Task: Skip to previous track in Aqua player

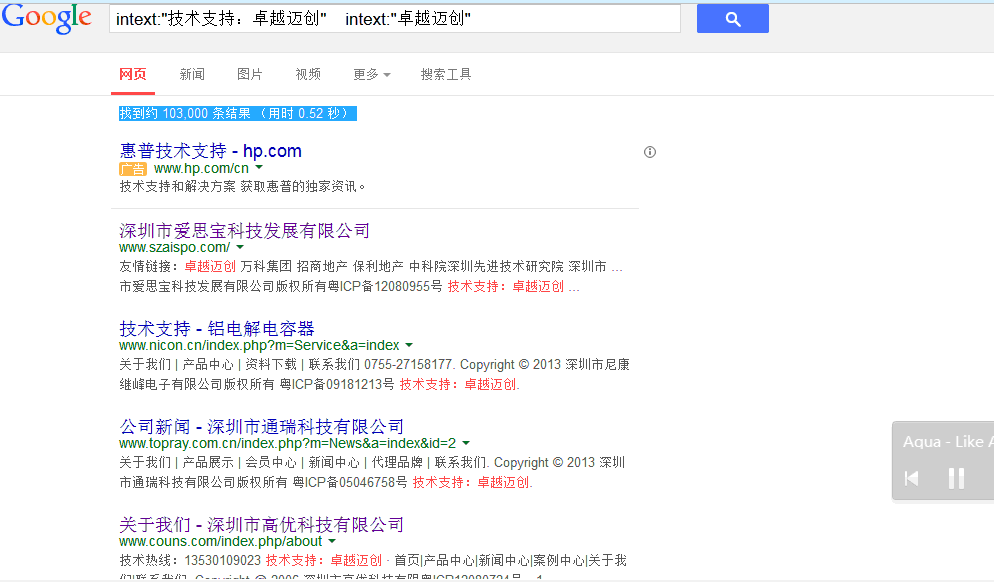Action: 912,478
